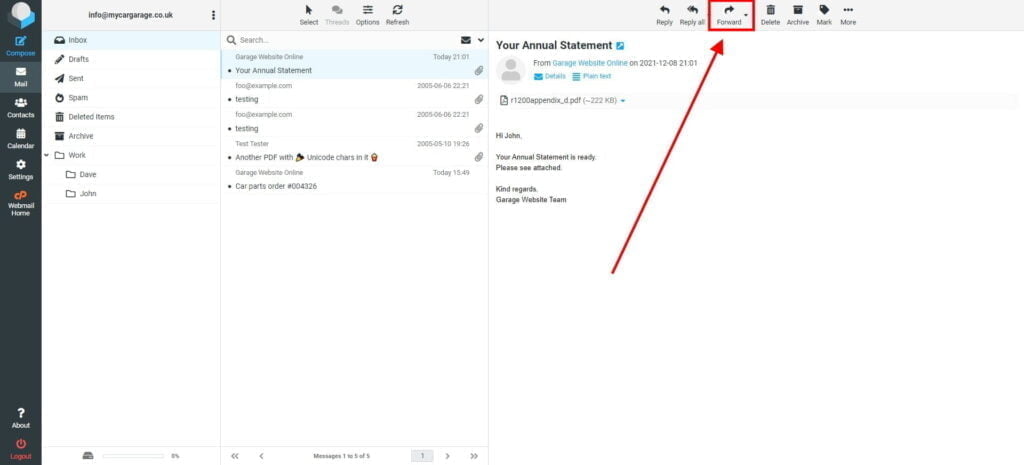Show message Details link
The image size is (1024, 465).
[x=549, y=76]
